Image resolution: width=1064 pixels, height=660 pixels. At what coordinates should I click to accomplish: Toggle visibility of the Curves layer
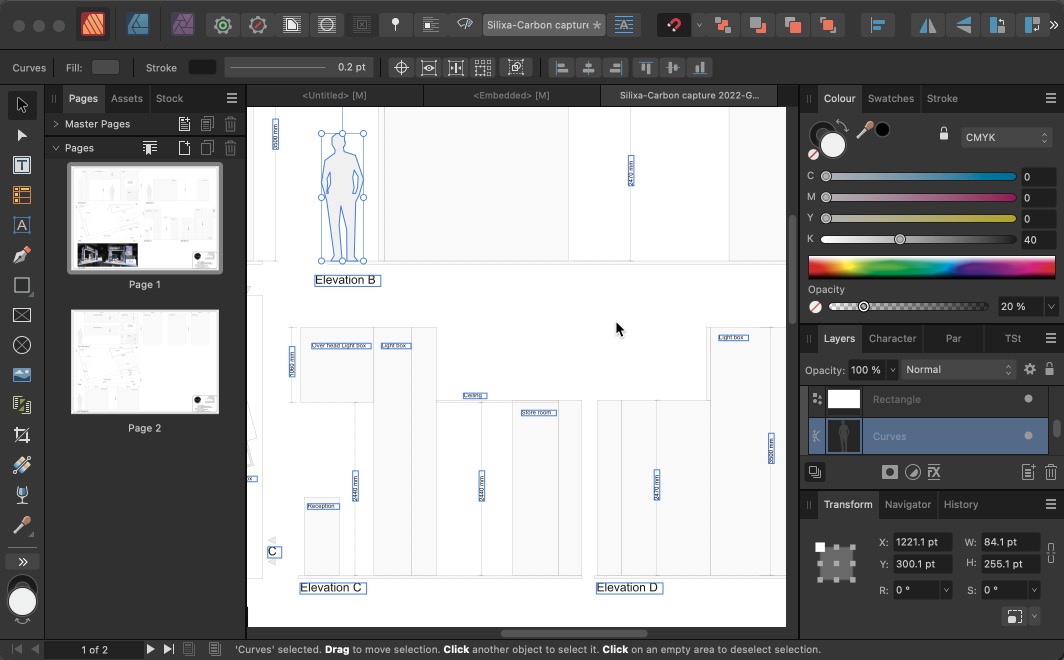pyautogui.click(x=1028, y=436)
